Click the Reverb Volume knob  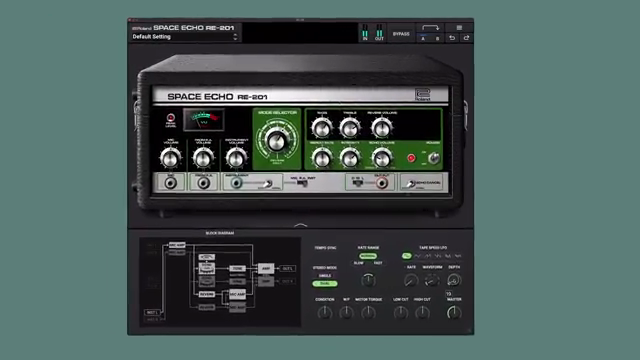[x=382, y=128]
